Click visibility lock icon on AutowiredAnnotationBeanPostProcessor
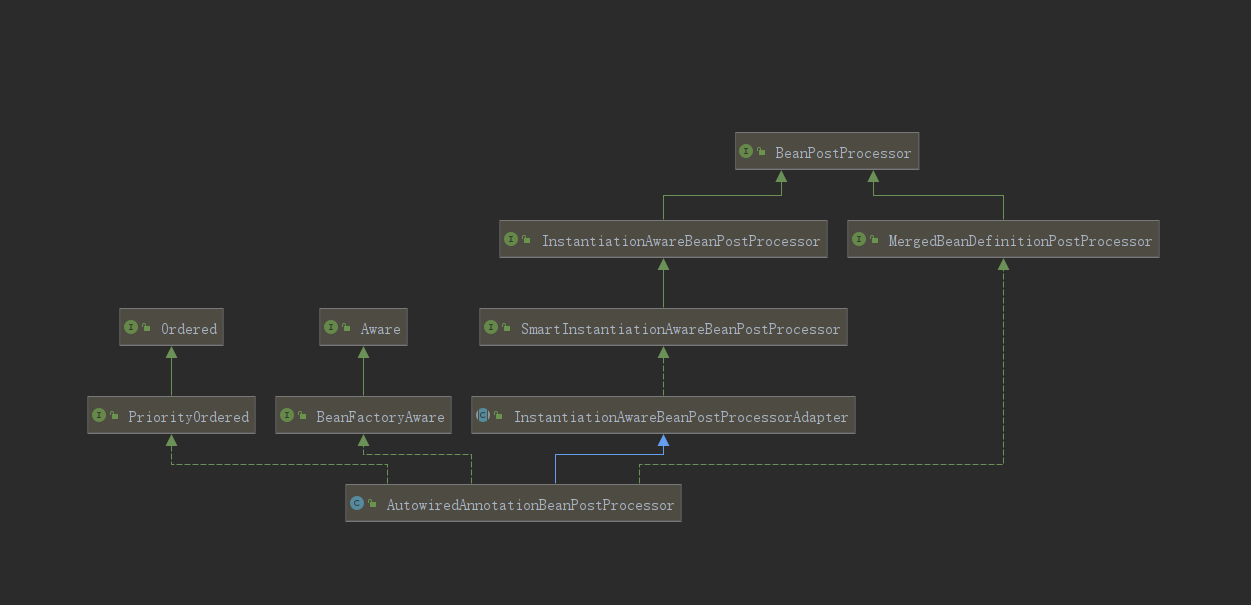 372,505
